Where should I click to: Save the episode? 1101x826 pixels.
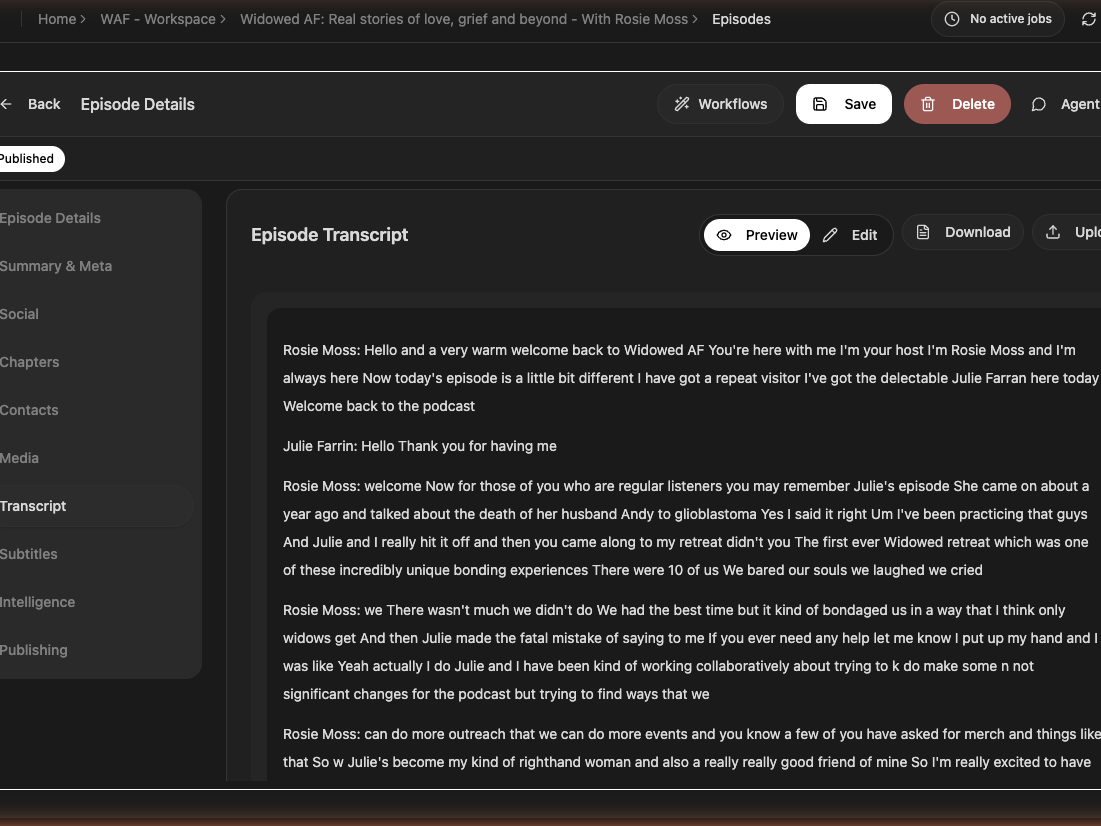tap(843, 104)
